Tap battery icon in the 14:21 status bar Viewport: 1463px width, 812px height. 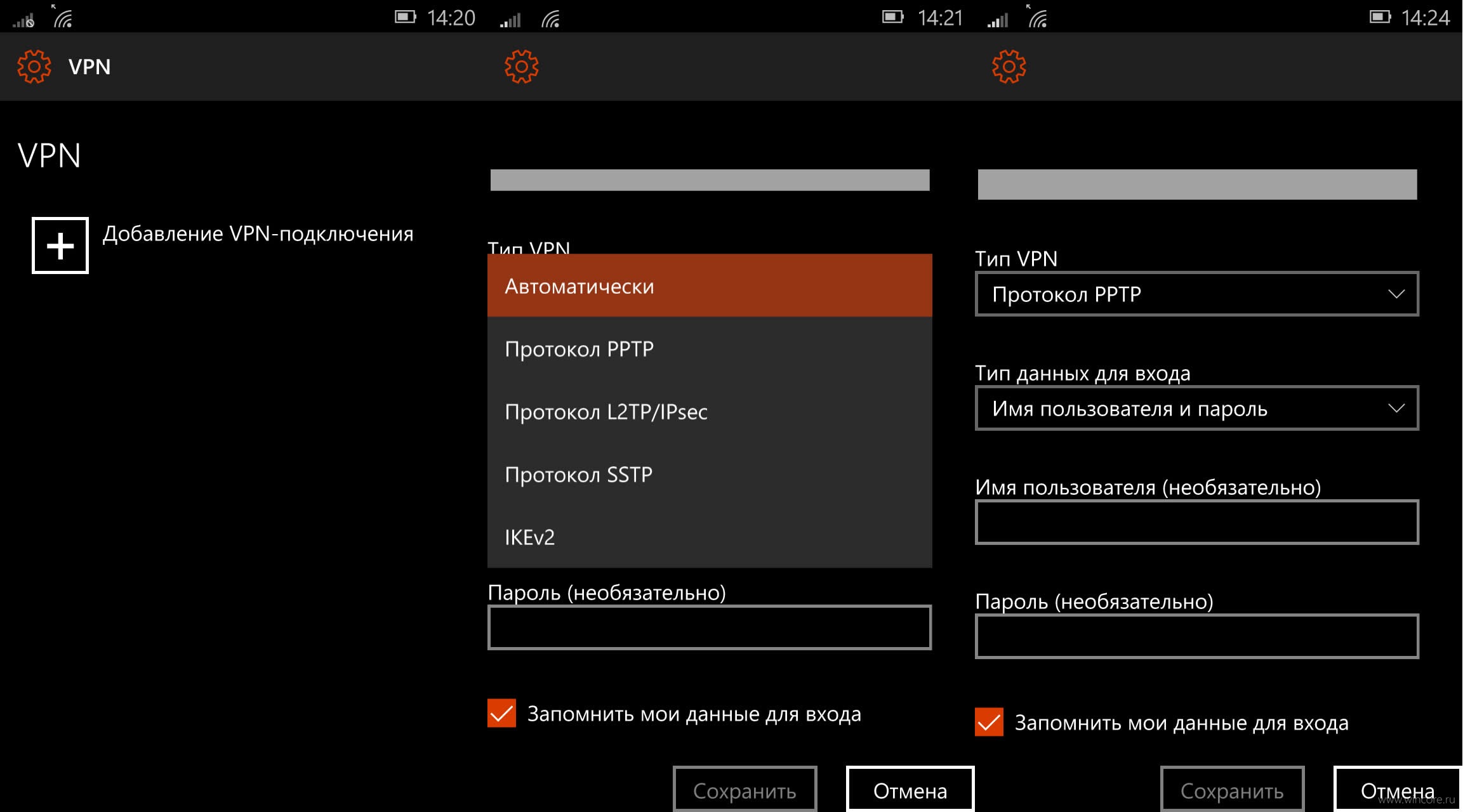[892, 17]
